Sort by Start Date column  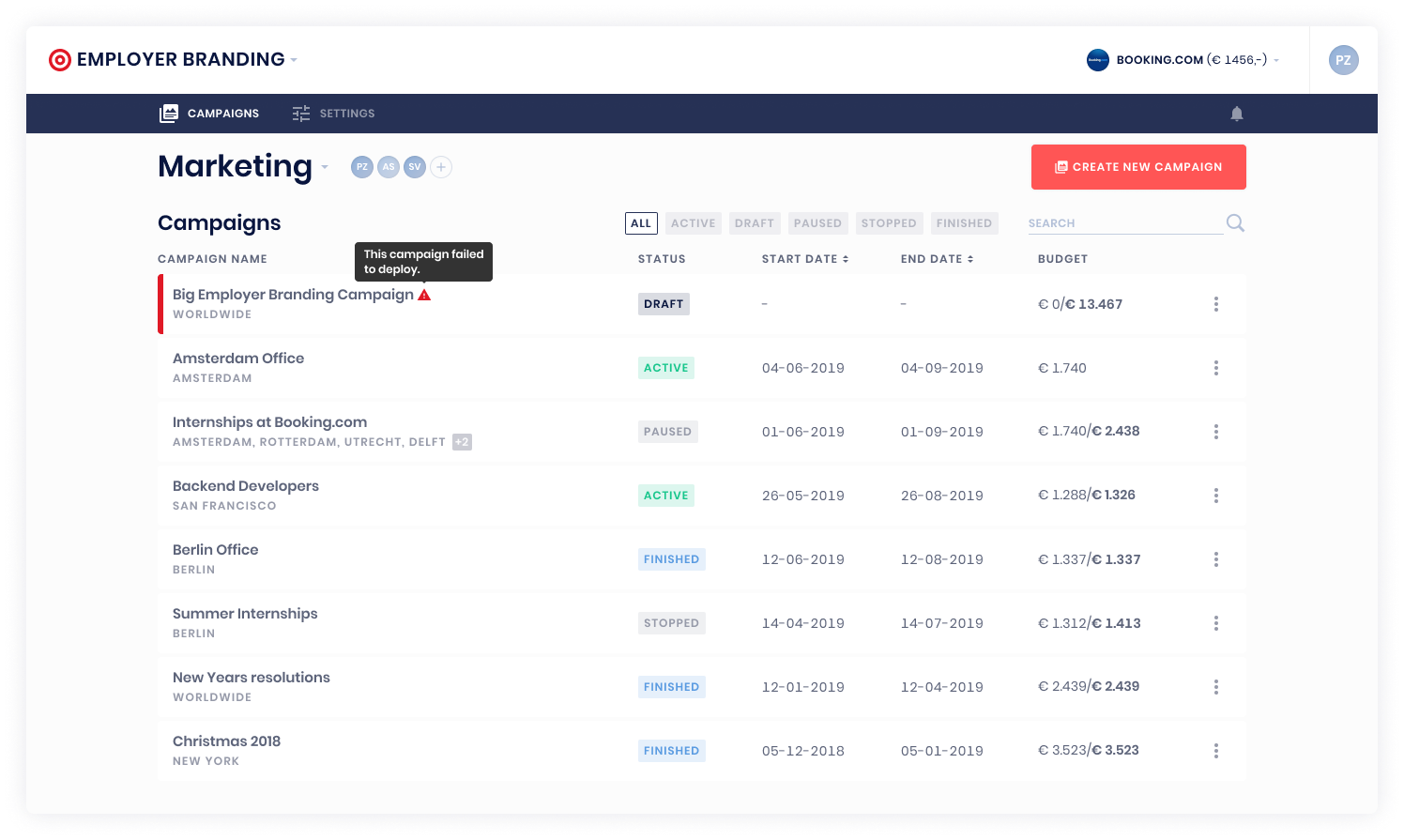[x=805, y=259]
